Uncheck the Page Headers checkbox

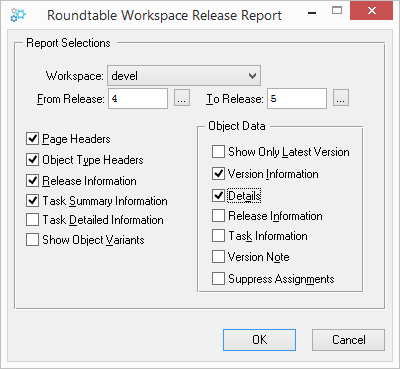32,139
